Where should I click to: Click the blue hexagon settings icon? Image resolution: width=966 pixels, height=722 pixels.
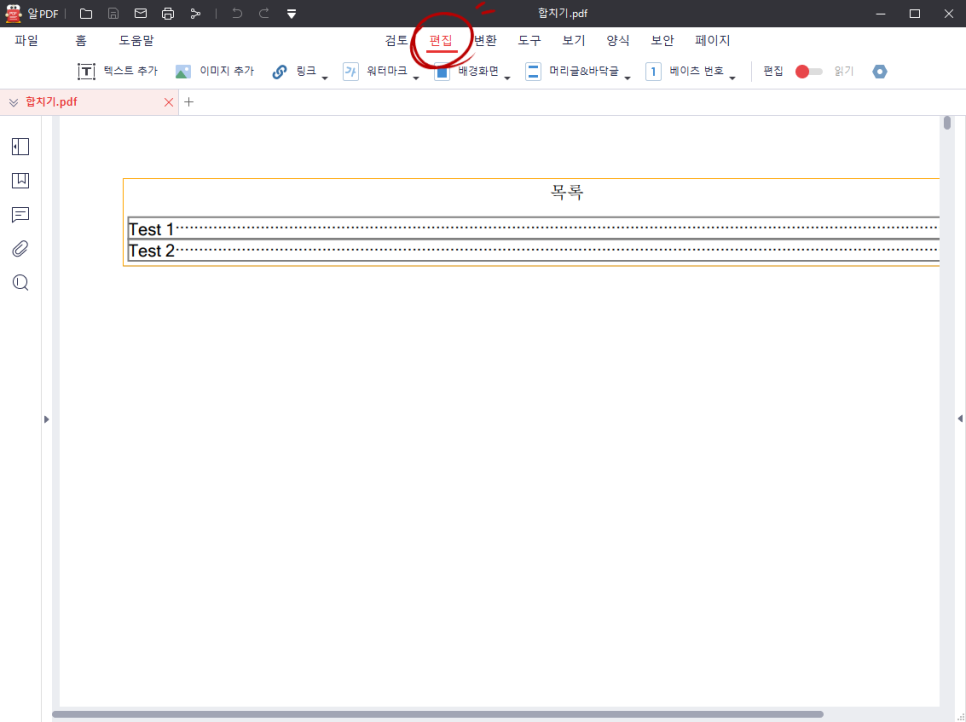pyautogui.click(x=880, y=71)
